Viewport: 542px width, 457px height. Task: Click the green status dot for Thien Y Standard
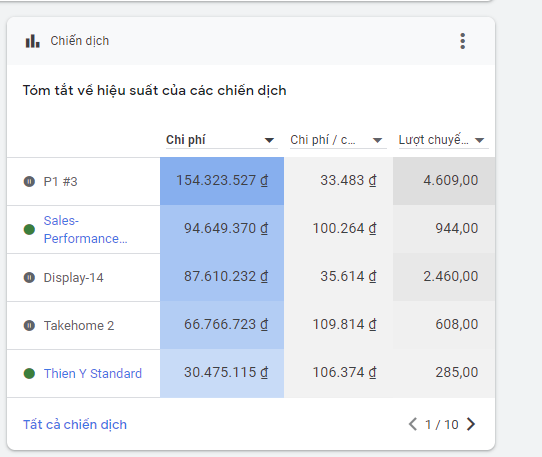point(29,373)
